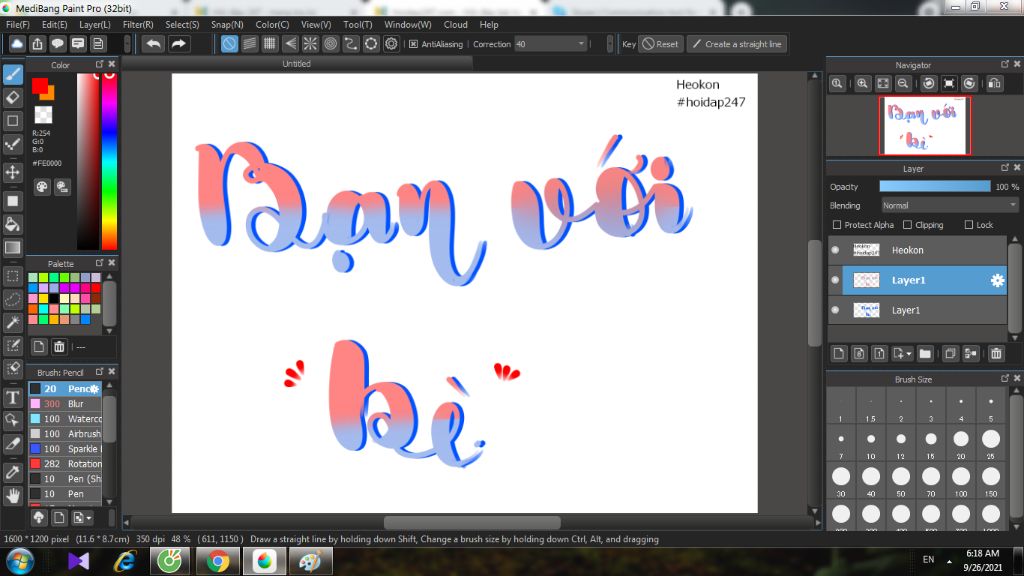
Task: Open the Blending mode dropdown
Action: point(950,205)
